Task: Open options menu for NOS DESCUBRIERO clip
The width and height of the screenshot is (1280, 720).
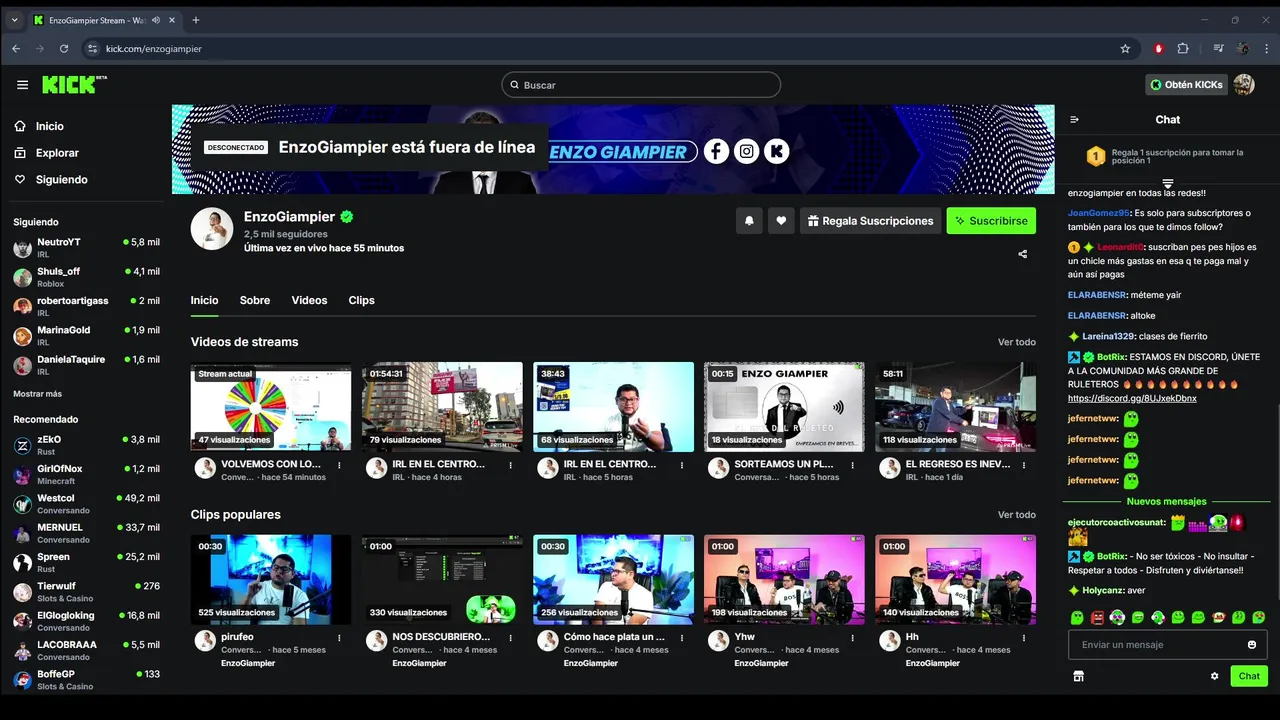Action: 510,637
